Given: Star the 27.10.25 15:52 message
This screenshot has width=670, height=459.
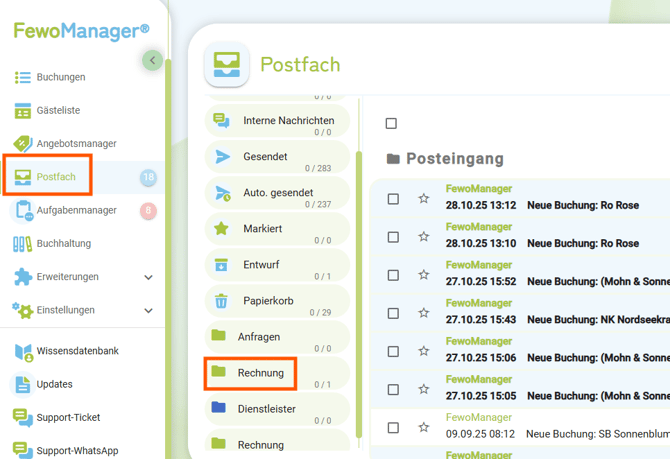Looking at the screenshot, I should point(423,275).
